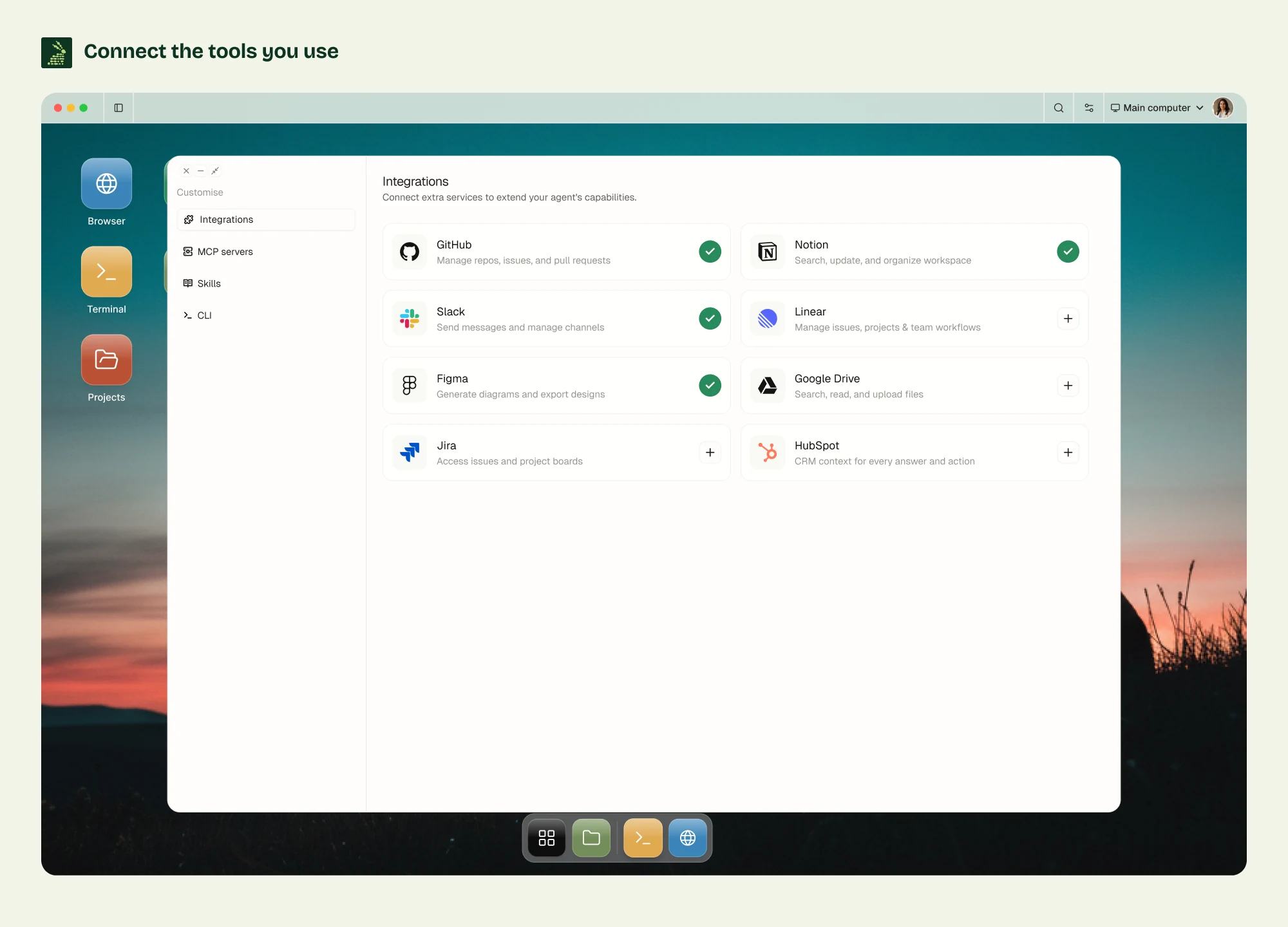Click the 'CRM context for every answer and action' text

point(885,462)
